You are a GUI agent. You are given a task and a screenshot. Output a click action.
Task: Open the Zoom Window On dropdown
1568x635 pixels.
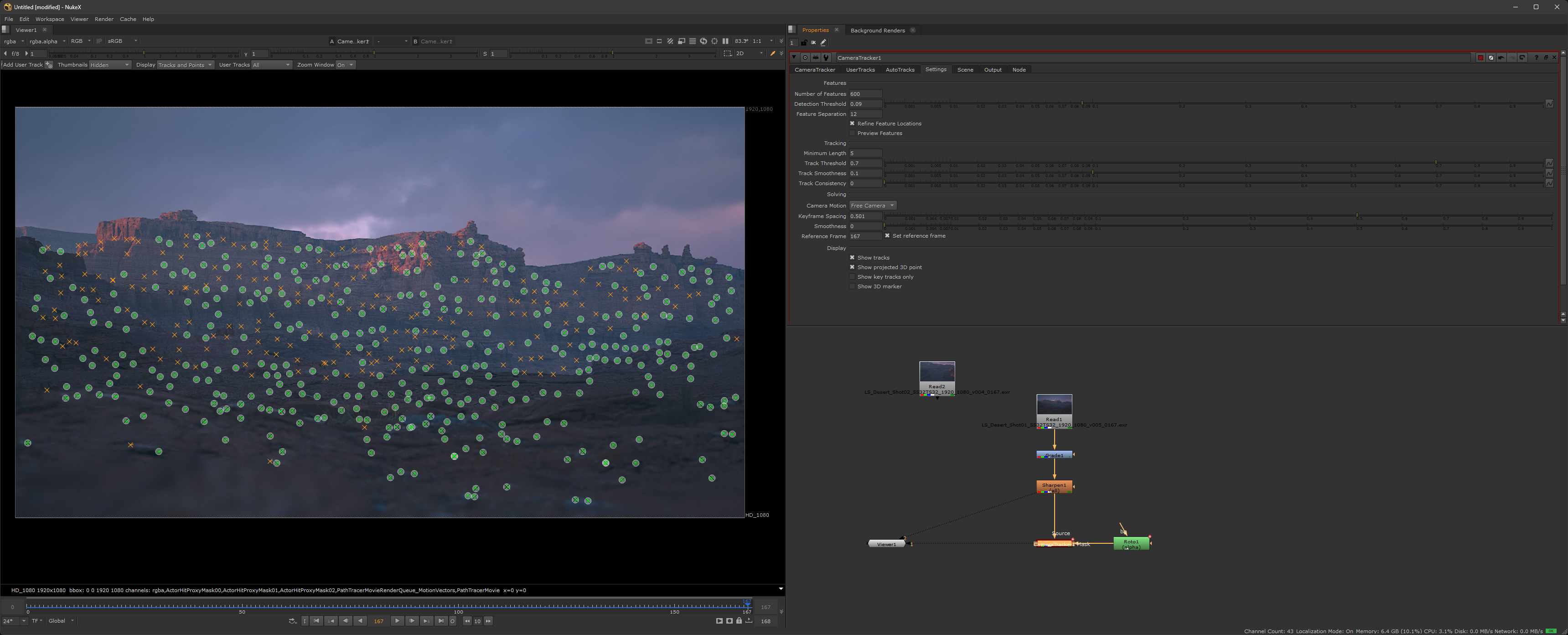click(345, 65)
